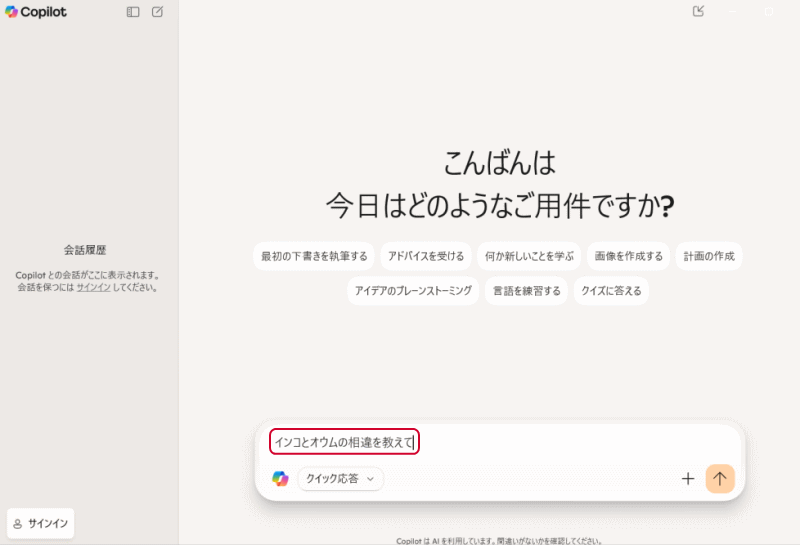The height and width of the screenshot is (545, 800).
Task: Send the message with the orange arrow button
Action: pos(720,479)
